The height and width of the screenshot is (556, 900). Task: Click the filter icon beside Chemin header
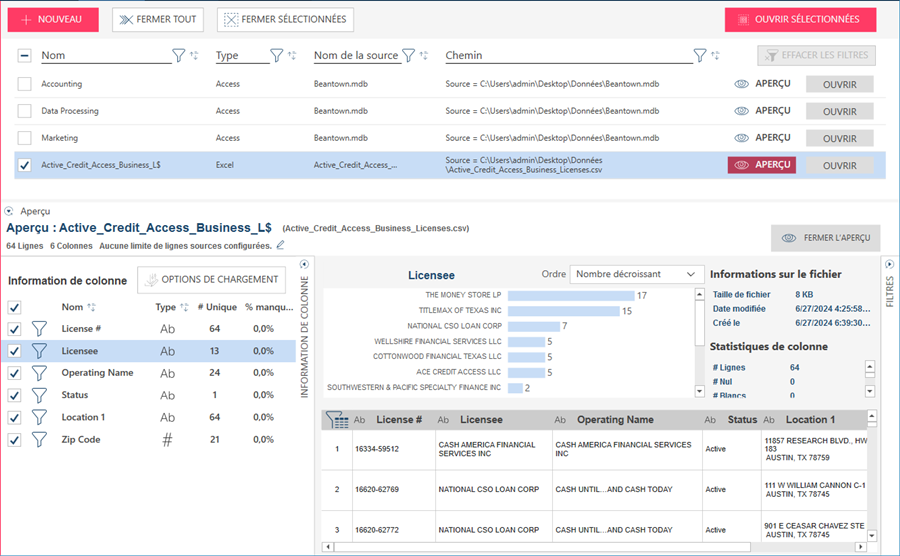[700, 56]
